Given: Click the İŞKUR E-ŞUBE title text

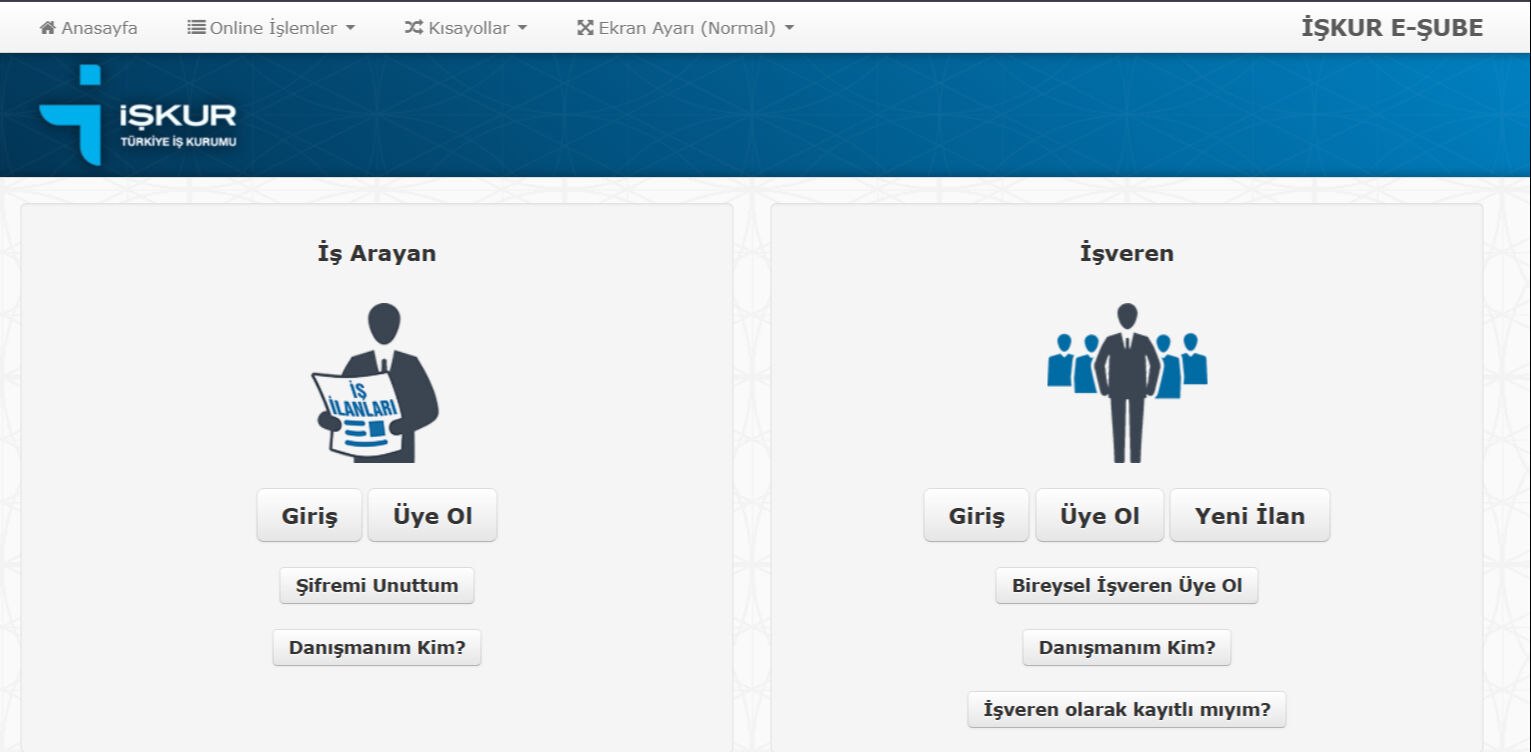Looking at the screenshot, I should point(1391,28).
